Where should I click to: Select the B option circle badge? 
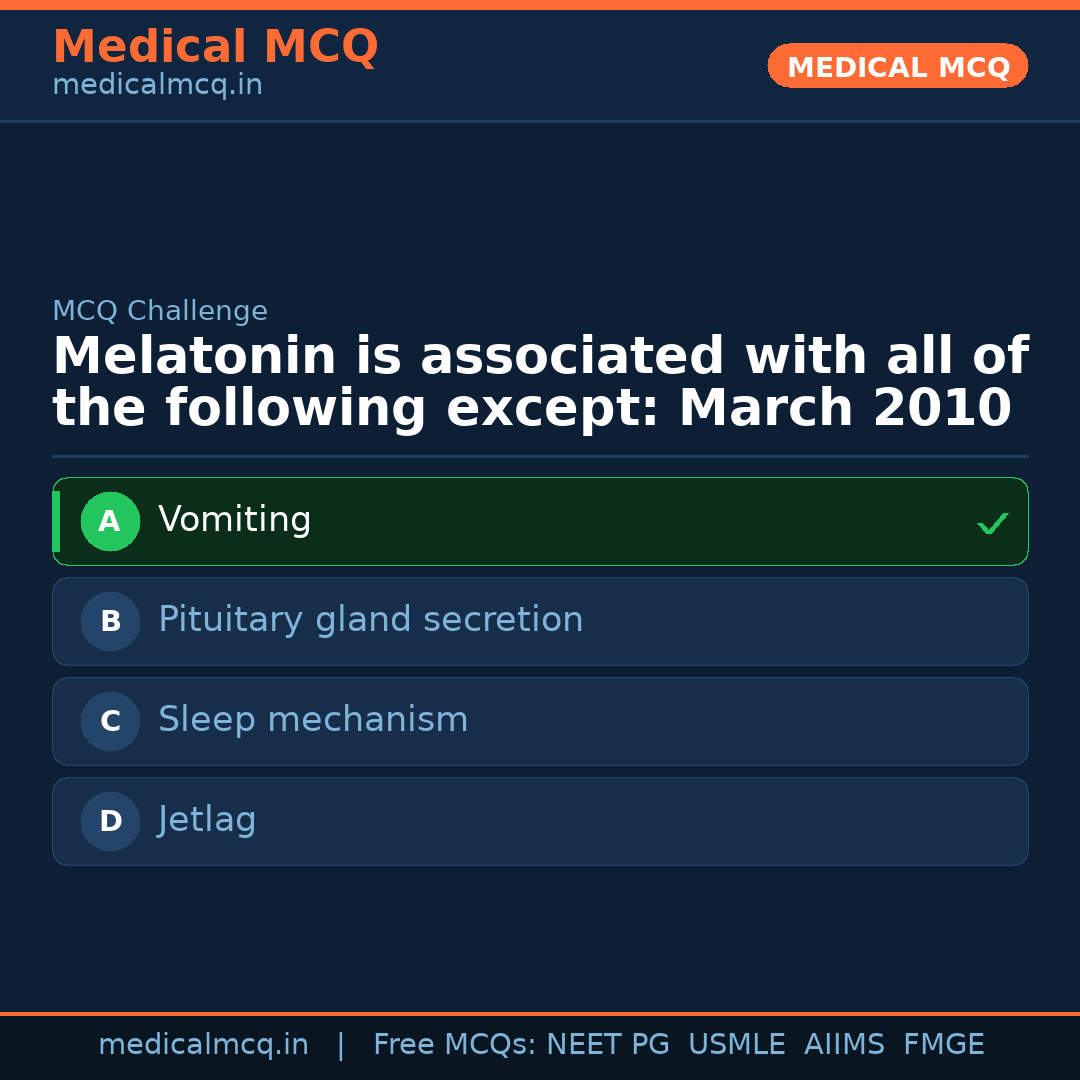(x=110, y=621)
